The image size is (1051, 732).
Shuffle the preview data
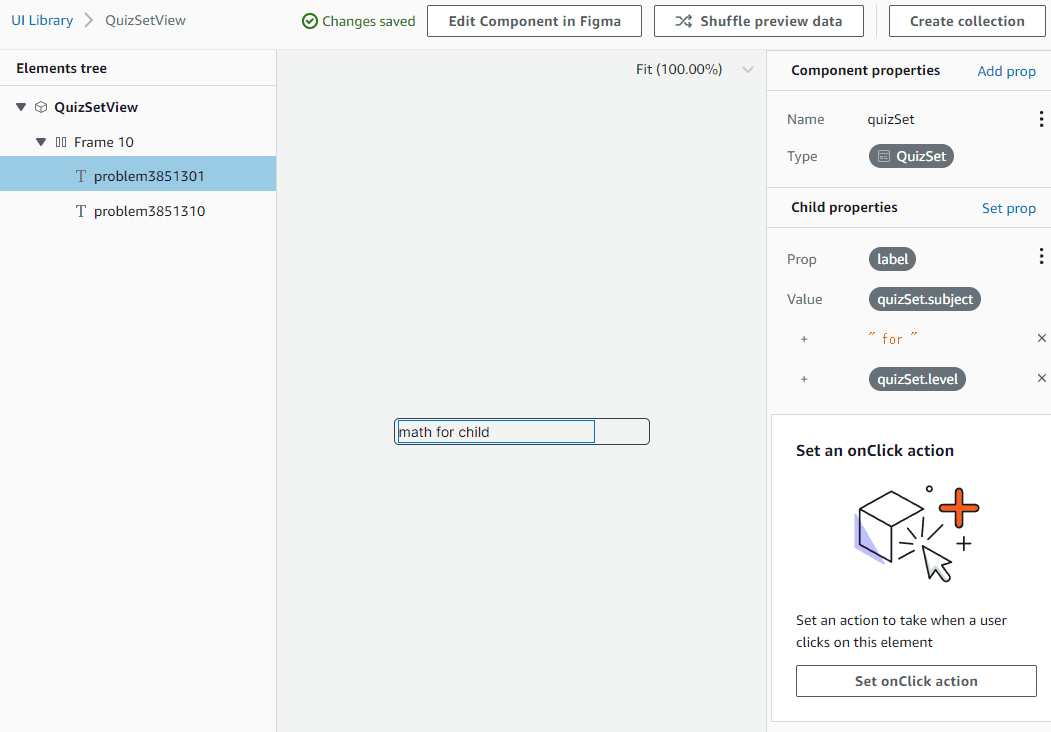[759, 21]
